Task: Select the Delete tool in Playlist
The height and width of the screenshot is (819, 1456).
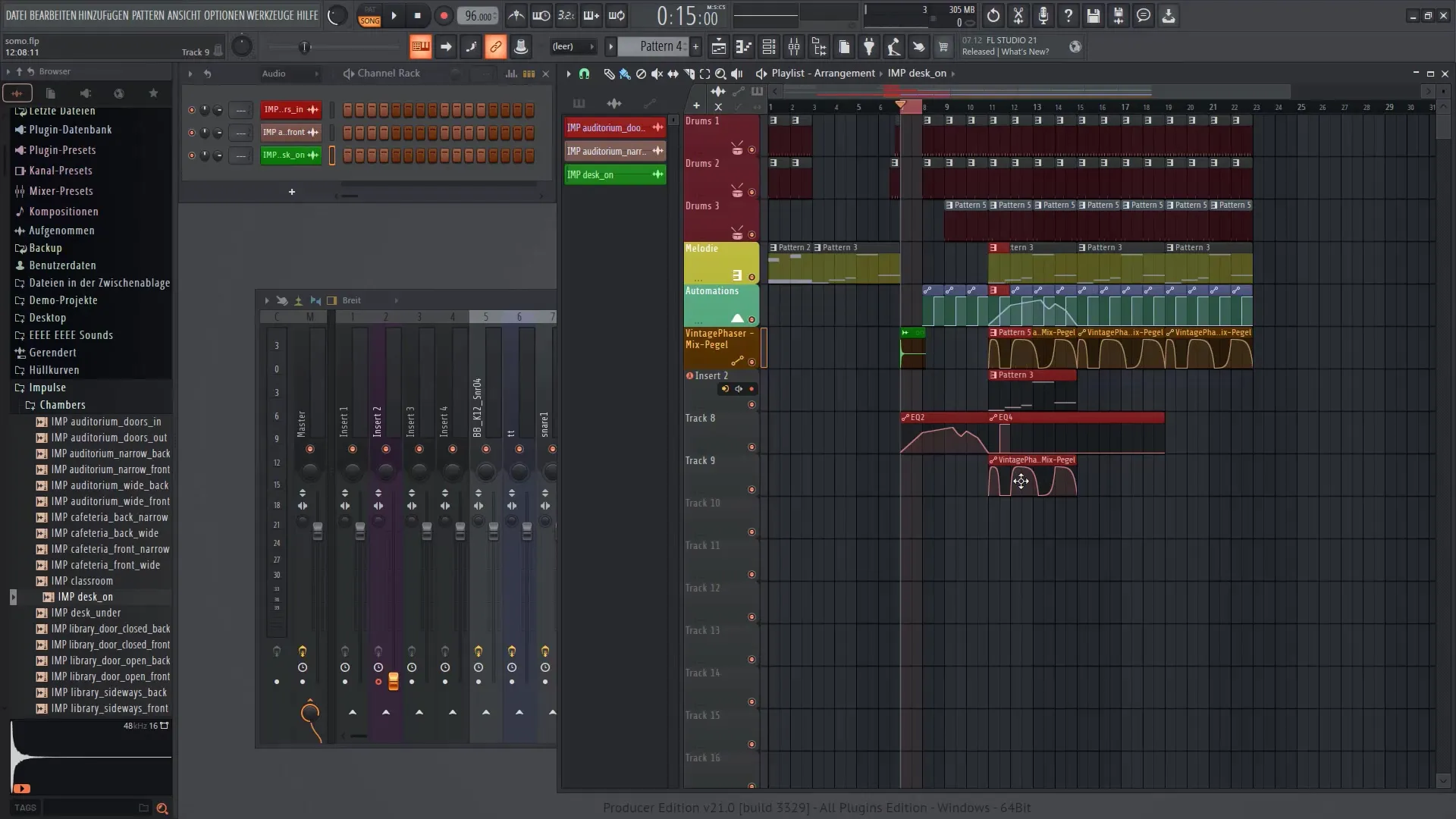Action: tap(641, 74)
